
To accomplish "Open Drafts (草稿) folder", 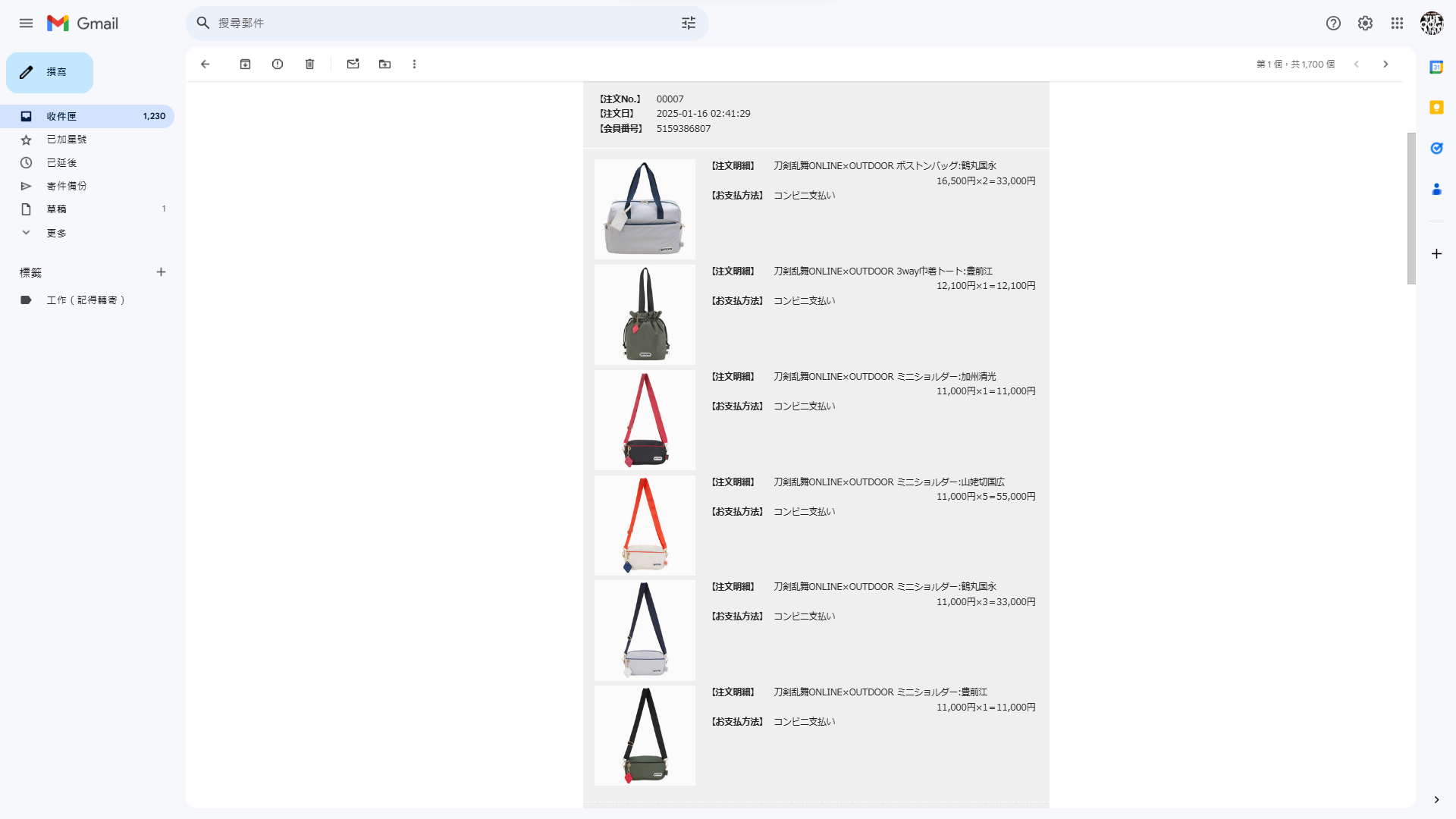I will (87, 209).
